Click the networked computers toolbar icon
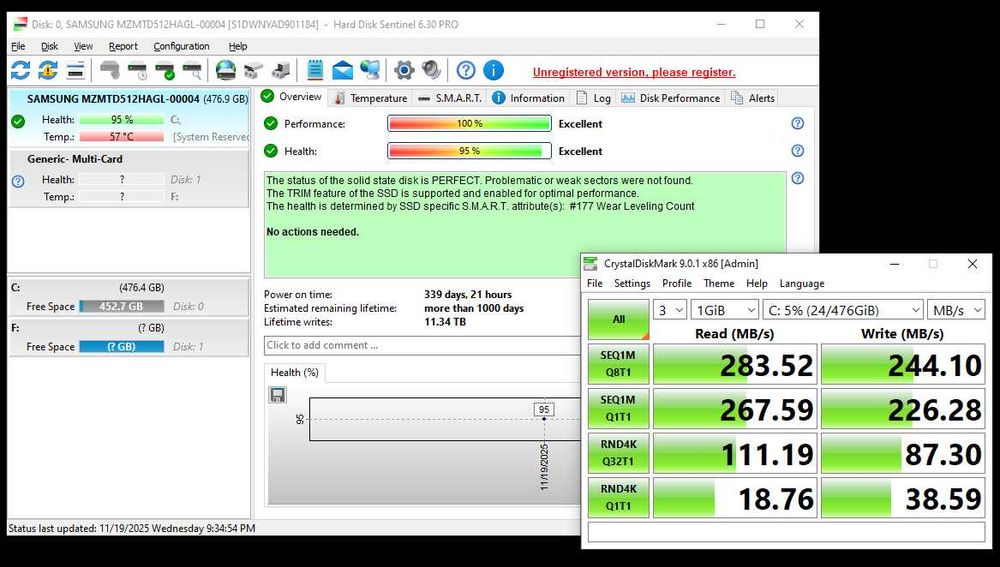The width and height of the screenshot is (1000, 567). [x=370, y=70]
